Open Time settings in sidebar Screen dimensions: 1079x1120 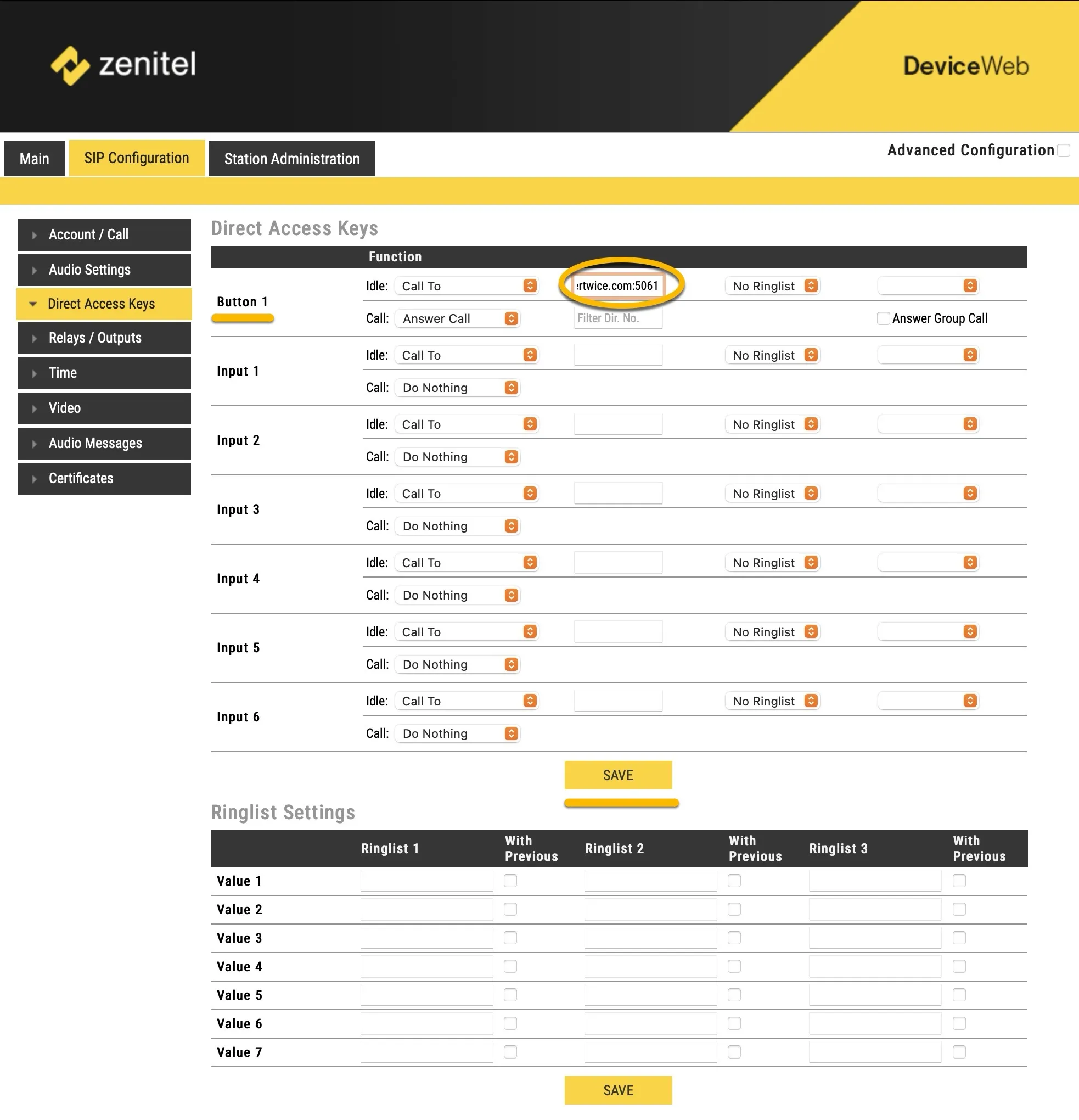coord(104,373)
